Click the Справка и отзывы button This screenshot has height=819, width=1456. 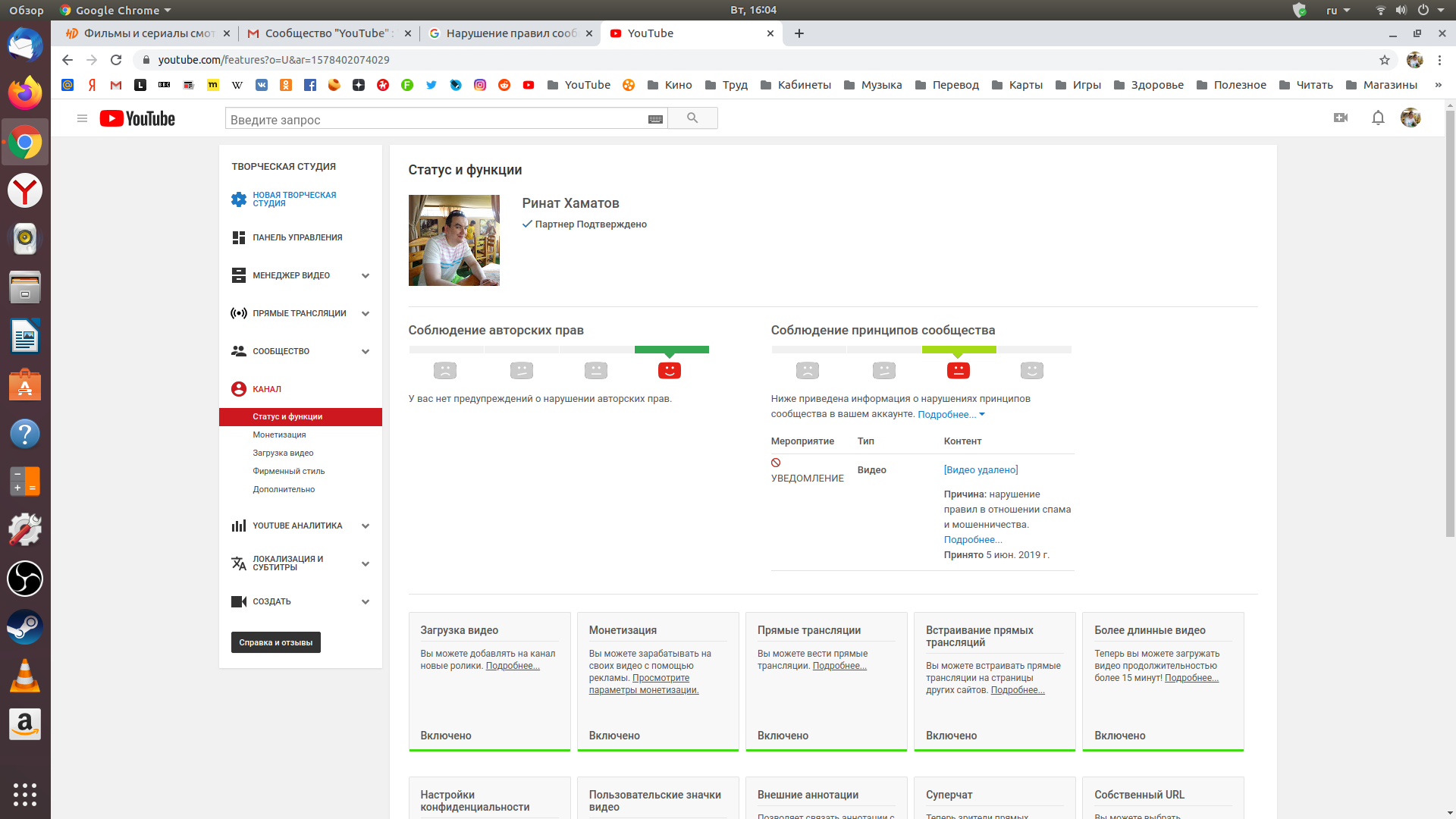coord(275,642)
